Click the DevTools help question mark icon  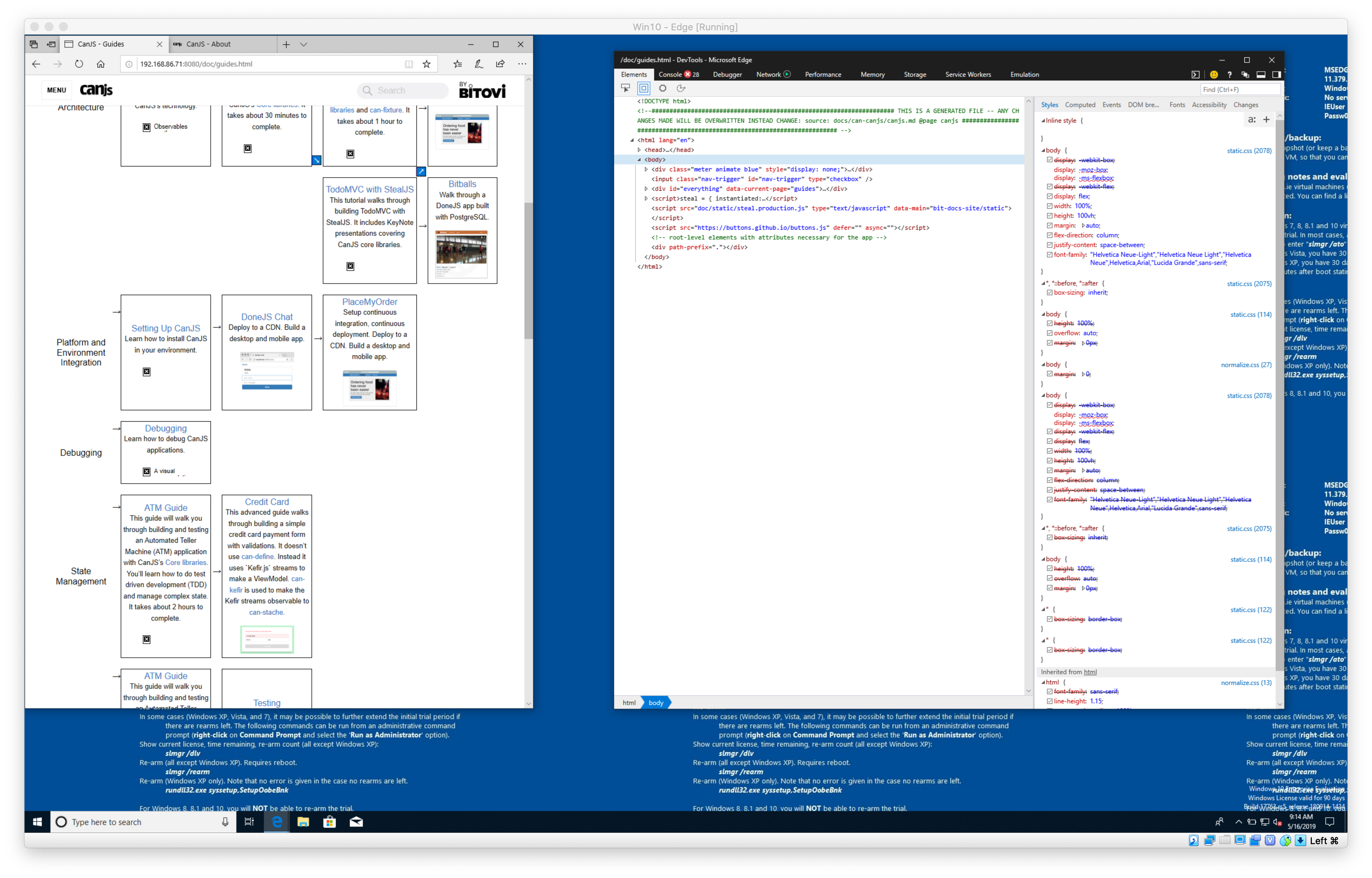(x=1230, y=74)
